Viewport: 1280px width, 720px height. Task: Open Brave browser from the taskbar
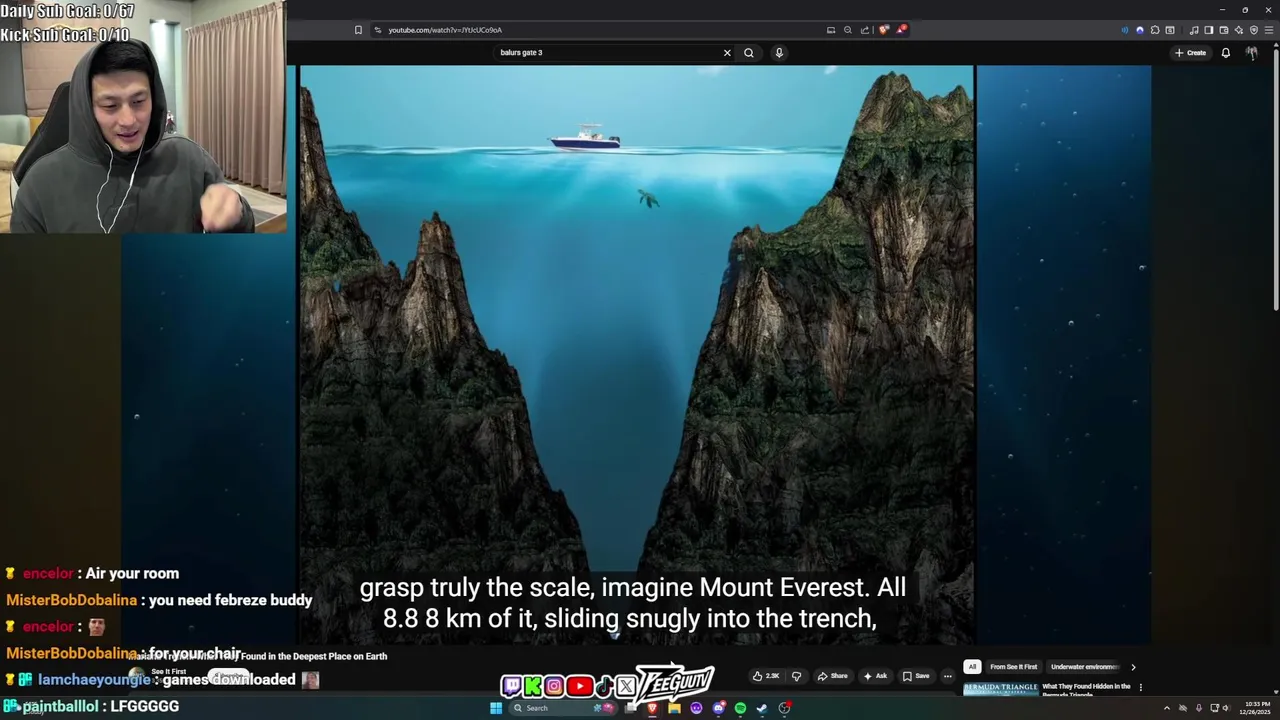pyautogui.click(x=653, y=708)
